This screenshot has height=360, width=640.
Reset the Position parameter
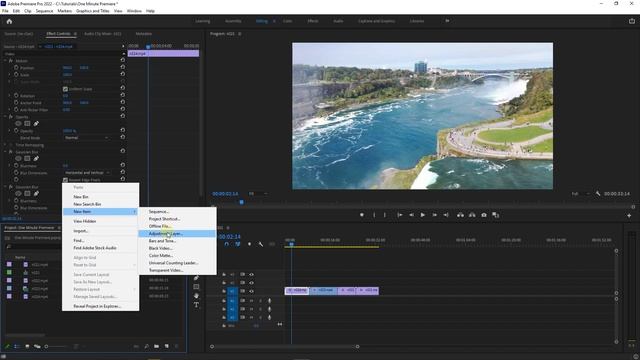coord(122,67)
